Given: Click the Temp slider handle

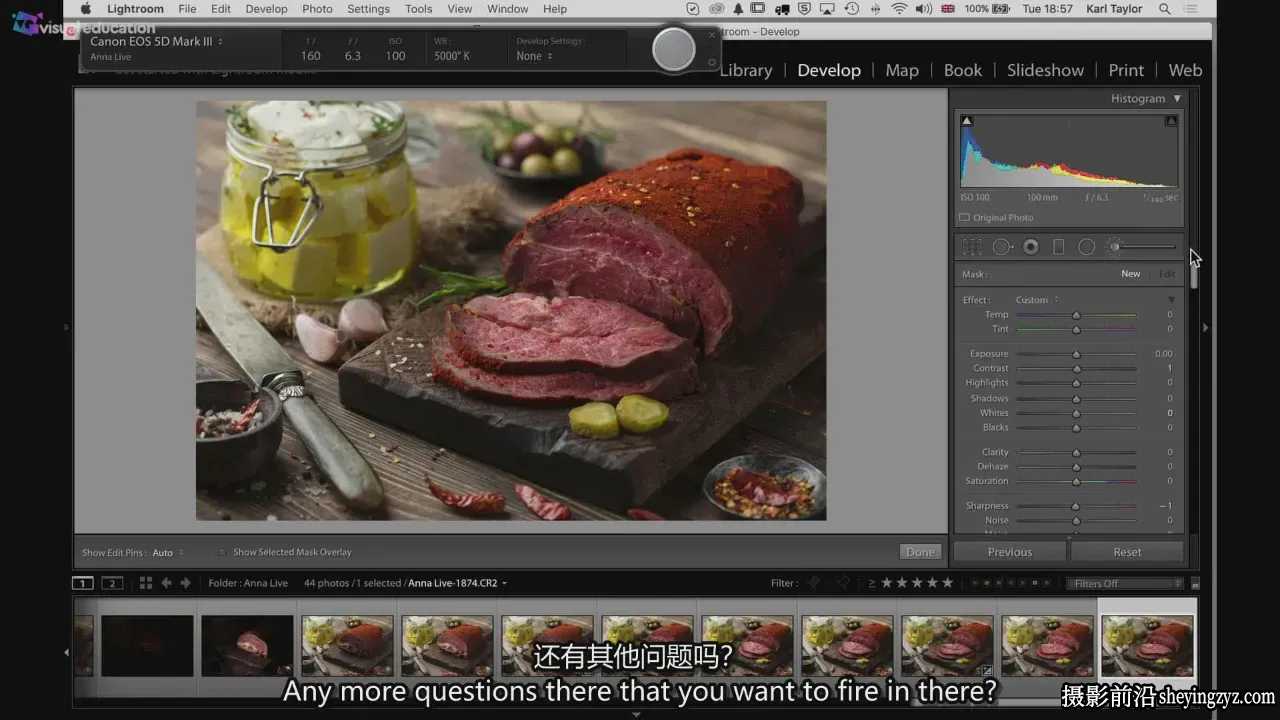Looking at the screenshot, I should point(1076,315).
